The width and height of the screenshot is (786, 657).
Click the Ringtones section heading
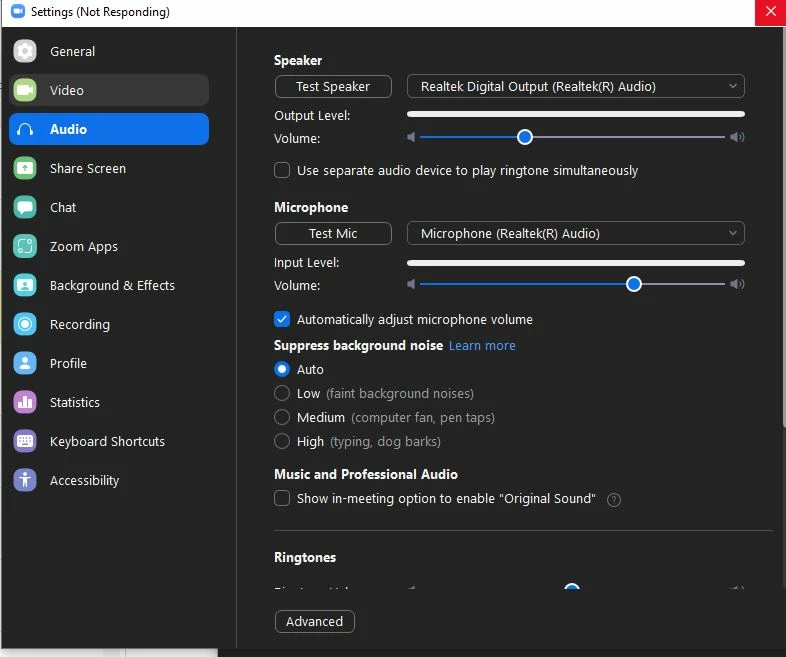[305, 557]
